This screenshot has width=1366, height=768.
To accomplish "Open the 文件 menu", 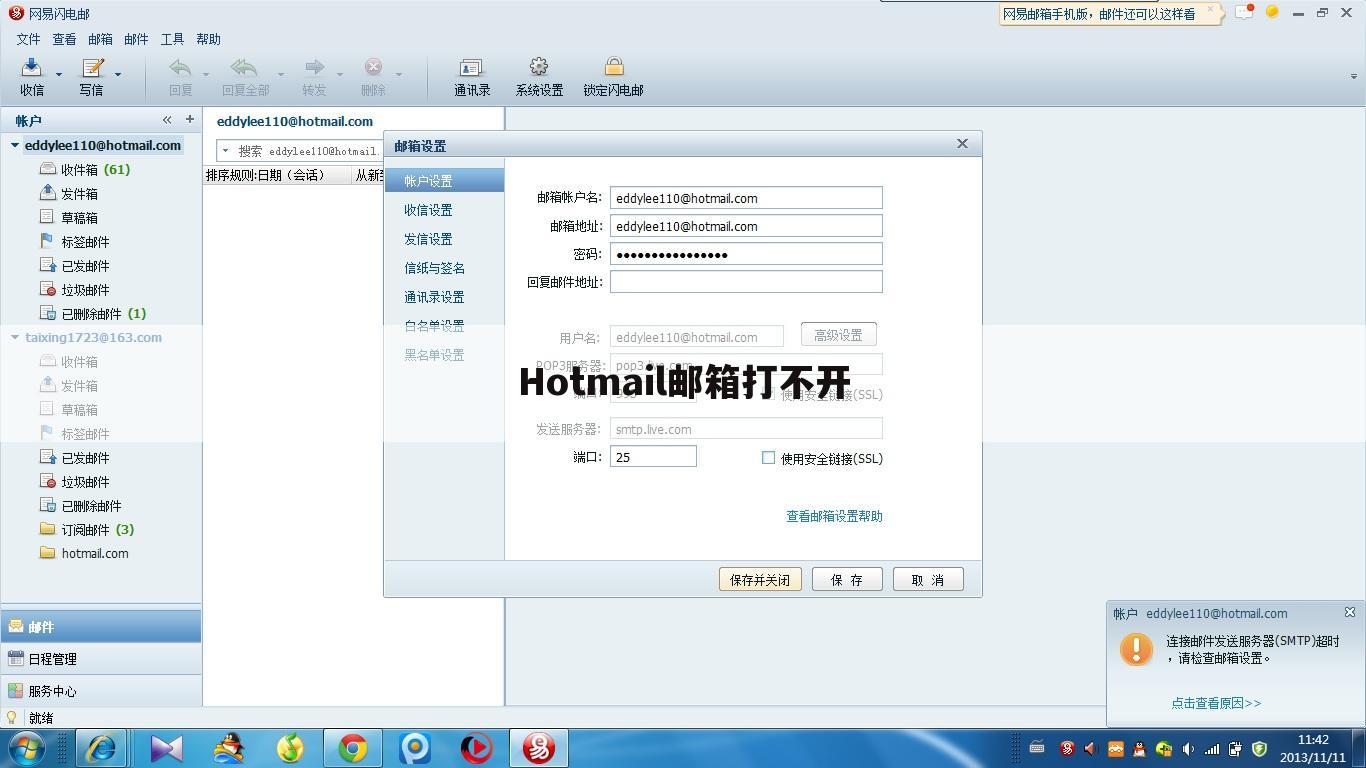I will click(28, 39).
